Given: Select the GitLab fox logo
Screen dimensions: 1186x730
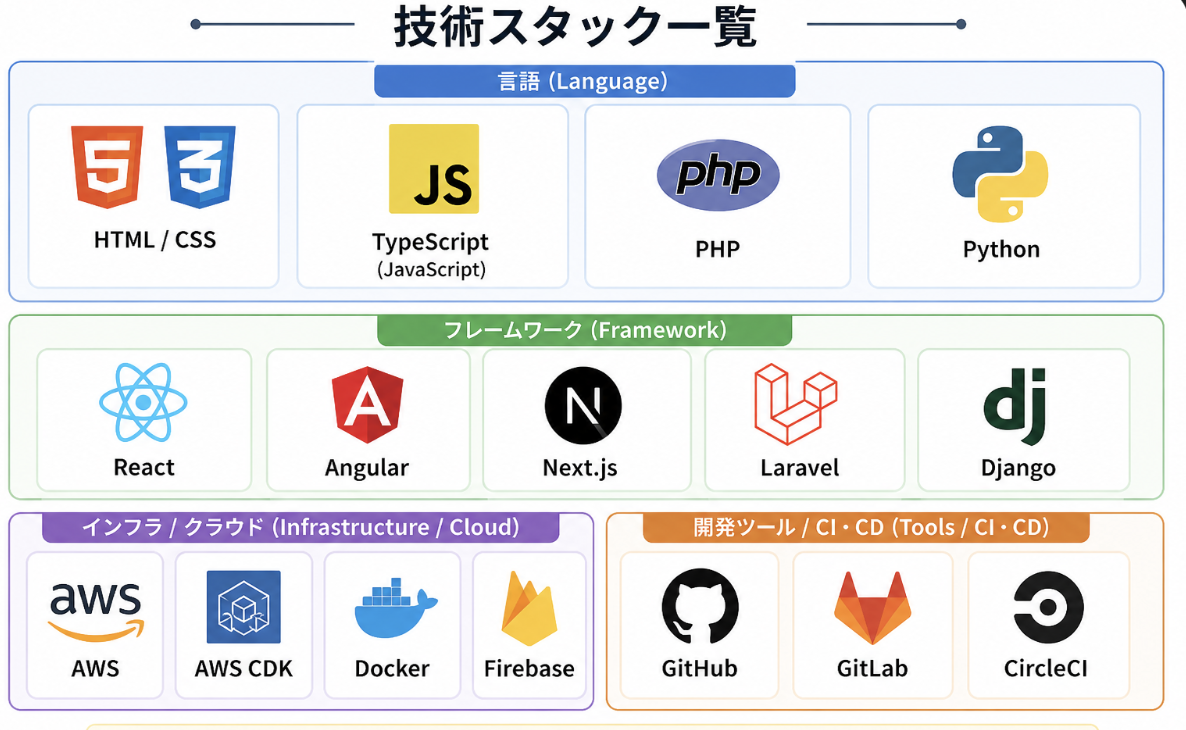Looking at the screenshot, I should [x=872, y=608].
